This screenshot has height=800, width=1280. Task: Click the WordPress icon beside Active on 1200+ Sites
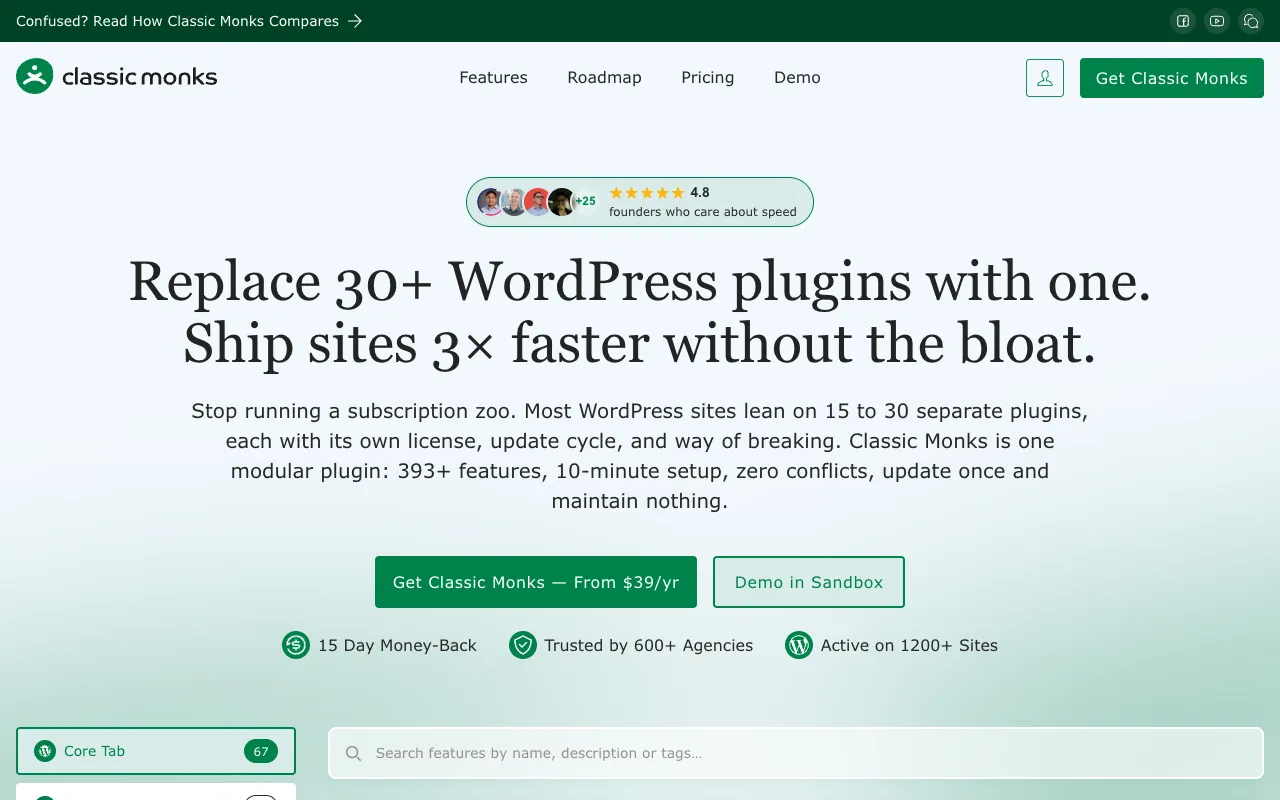799,645
